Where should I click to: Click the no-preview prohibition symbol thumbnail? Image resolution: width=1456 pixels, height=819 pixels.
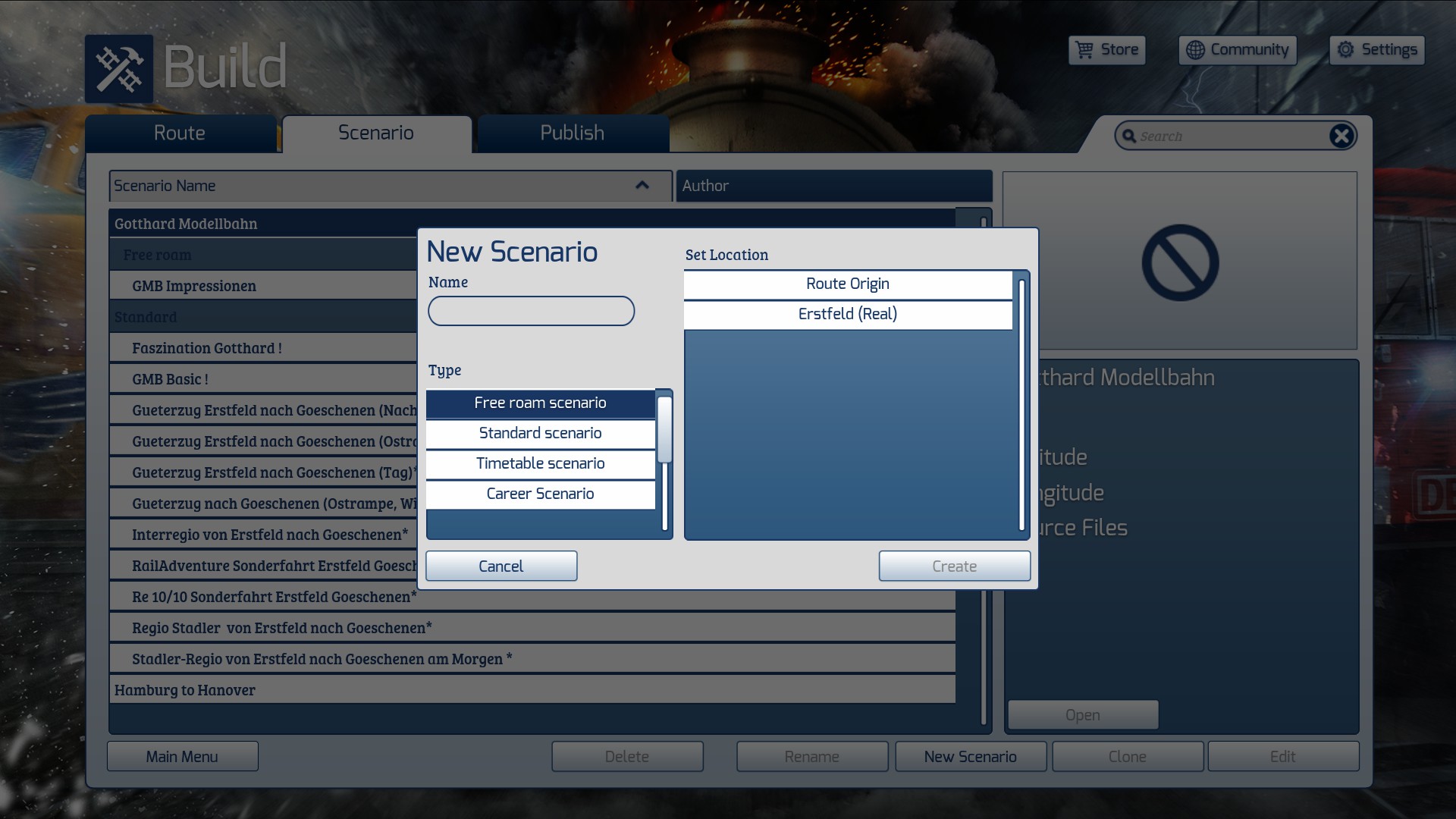click(1180, 262)
